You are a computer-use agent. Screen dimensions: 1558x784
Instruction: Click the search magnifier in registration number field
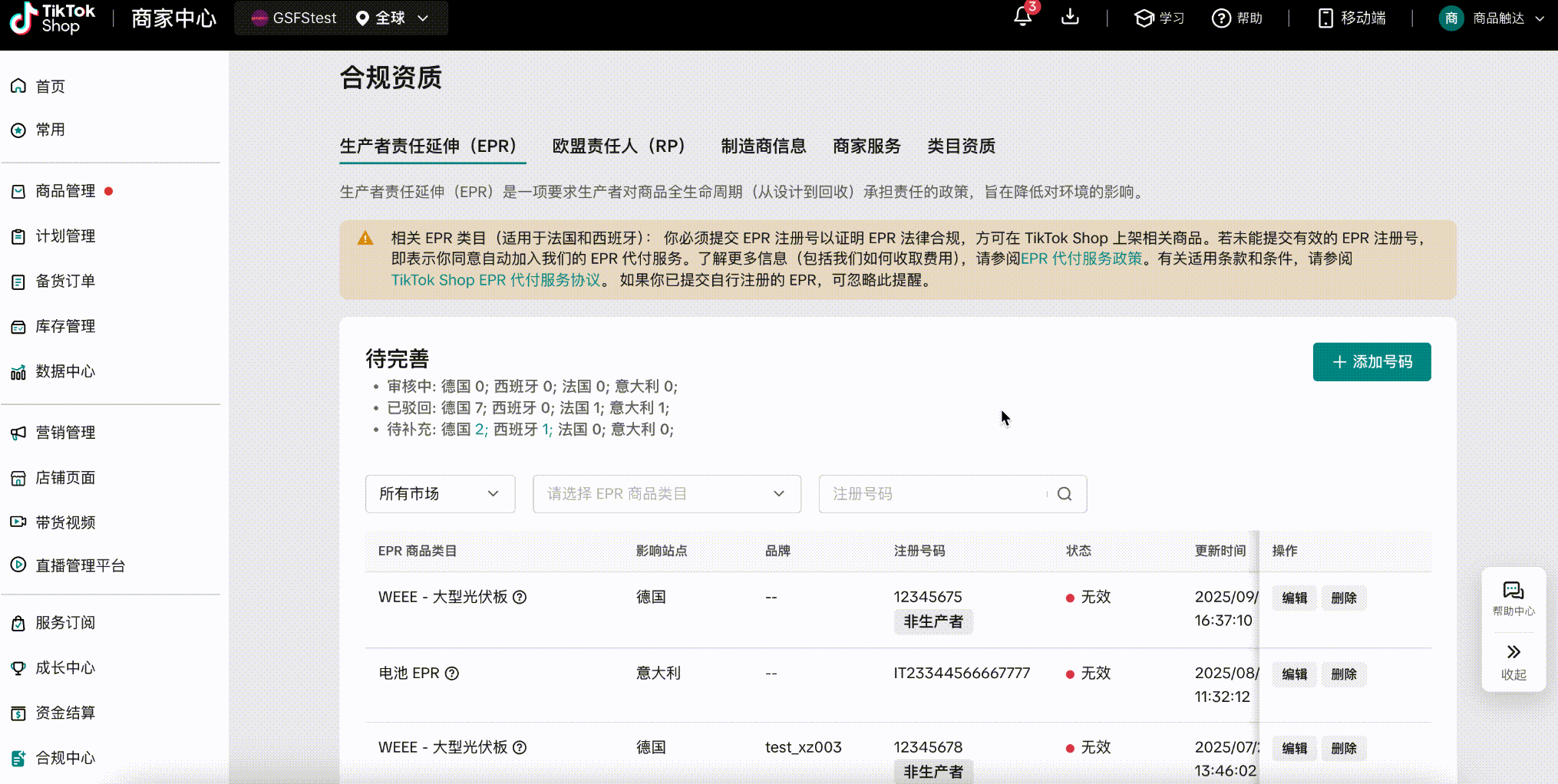pos(1065,494)
